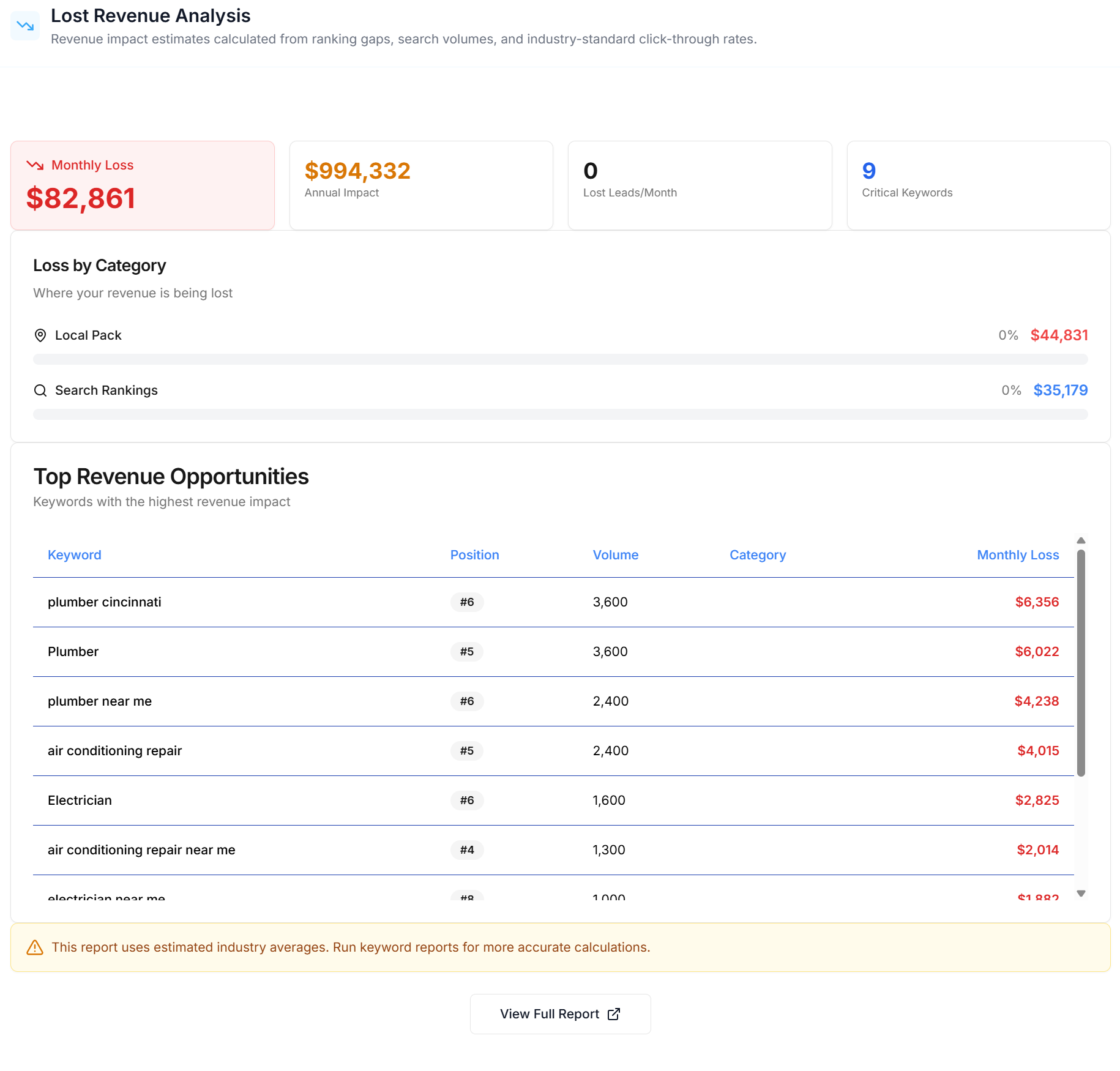
Task: Click the Category column header
Action: (758, 555)
